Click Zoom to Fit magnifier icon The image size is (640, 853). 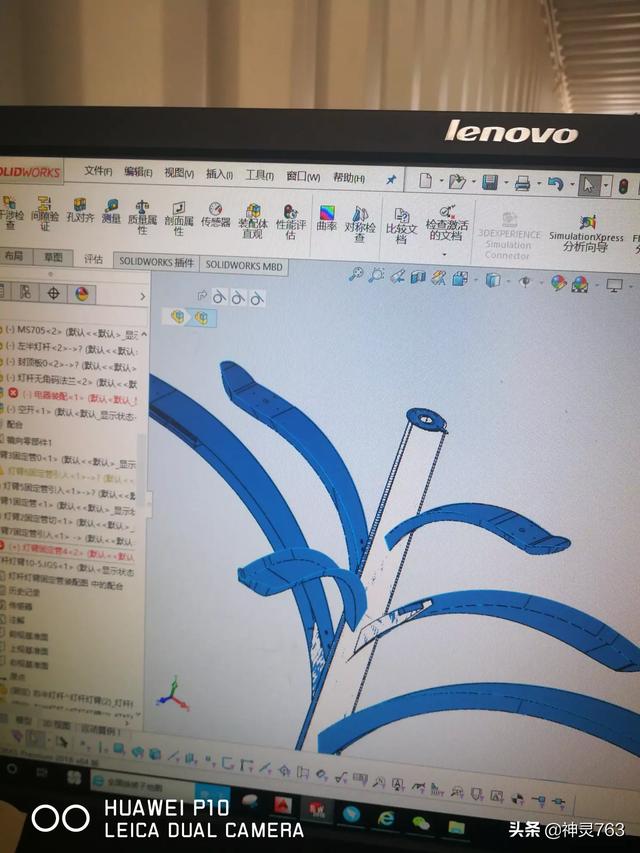click(x=356, y=275)
